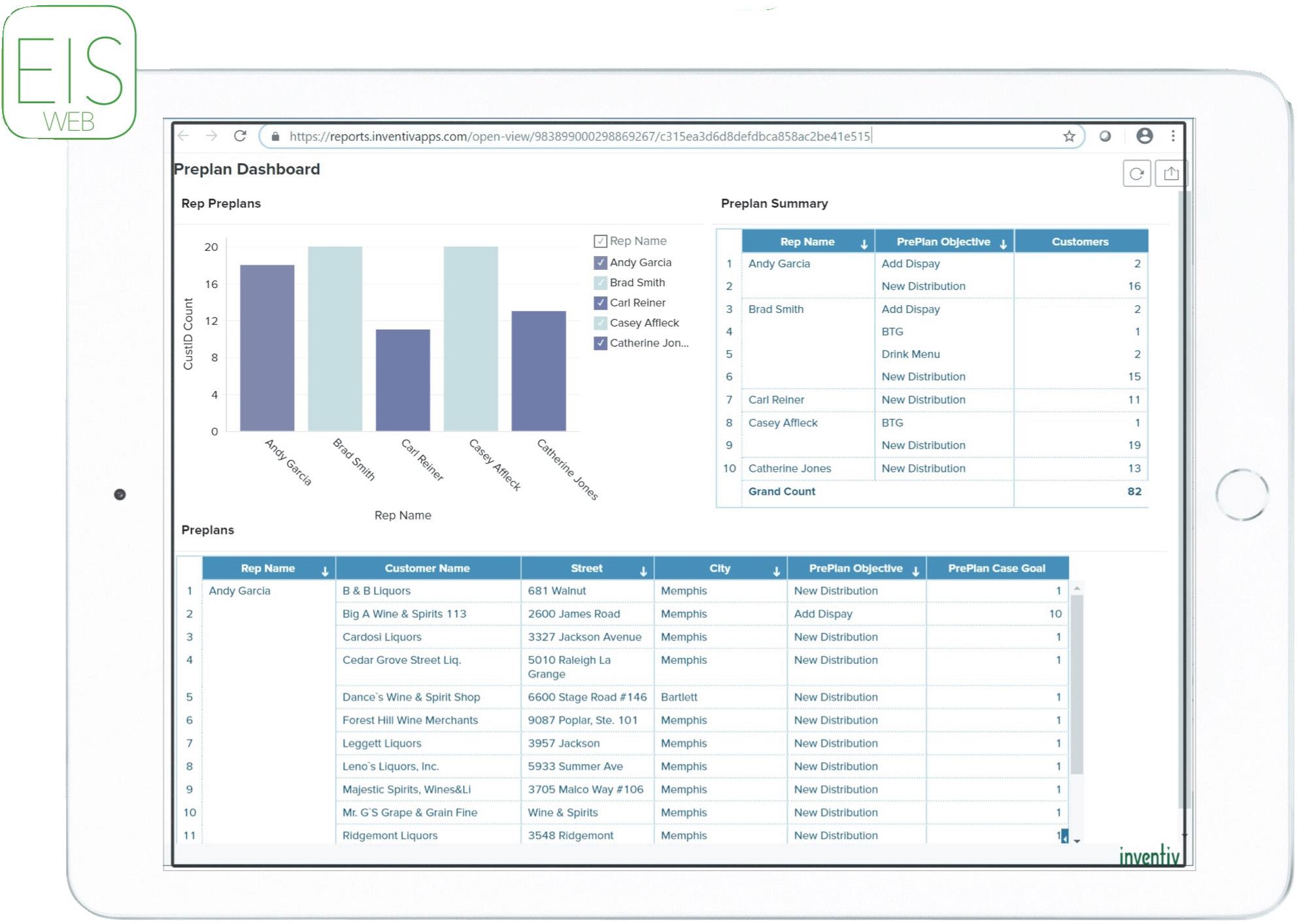Bookmark page with star icon

click(x=1069, y=136)
